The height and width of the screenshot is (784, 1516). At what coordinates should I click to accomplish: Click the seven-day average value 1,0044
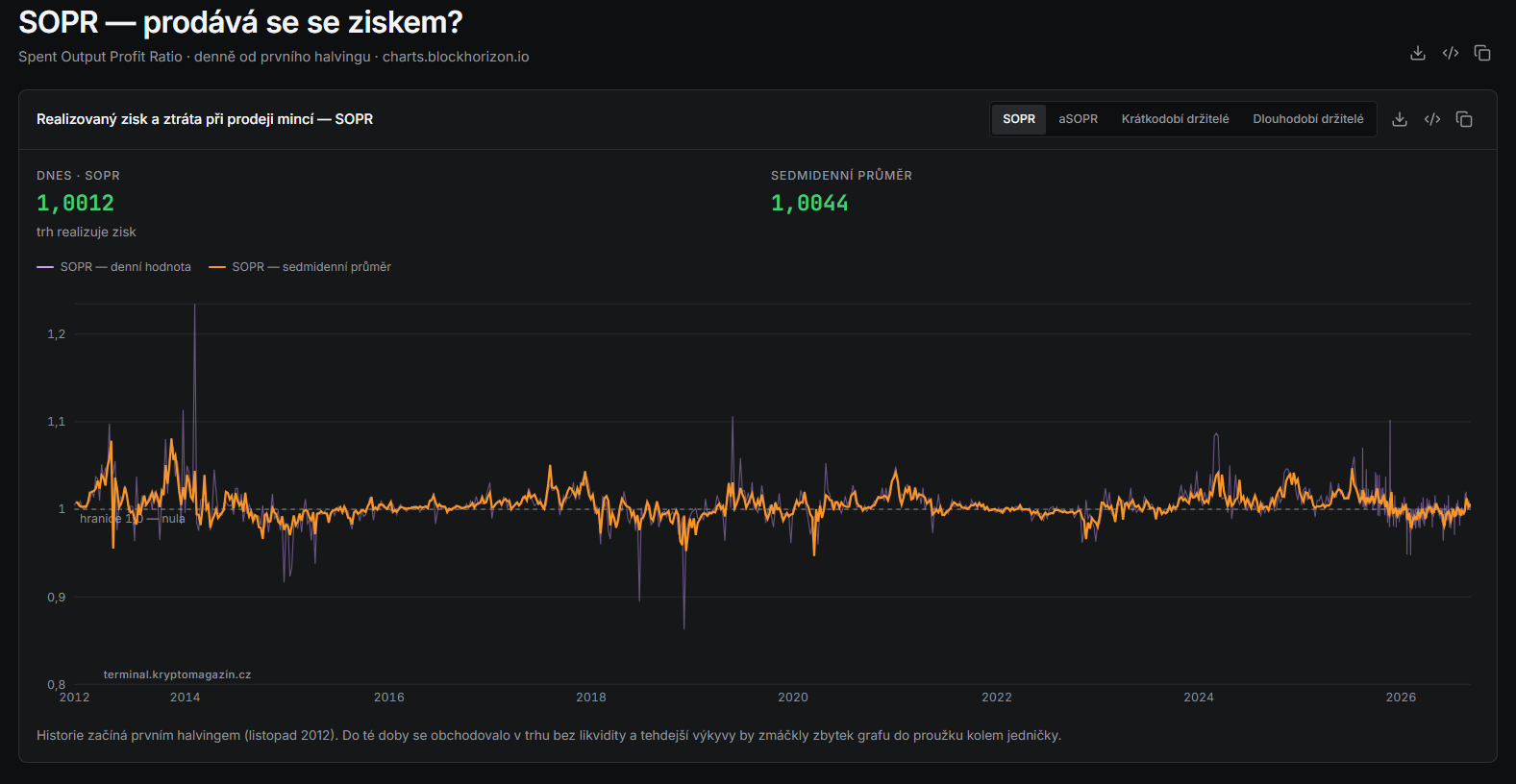pos(809,203)
